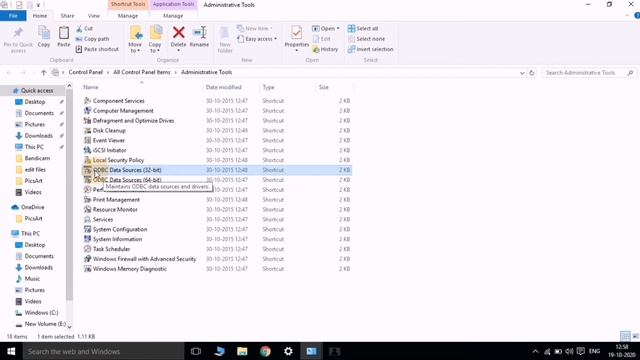This screenshot has height=360, width=640.
Task: Expand the Open dropdown arrow
Action: [338, 29]
